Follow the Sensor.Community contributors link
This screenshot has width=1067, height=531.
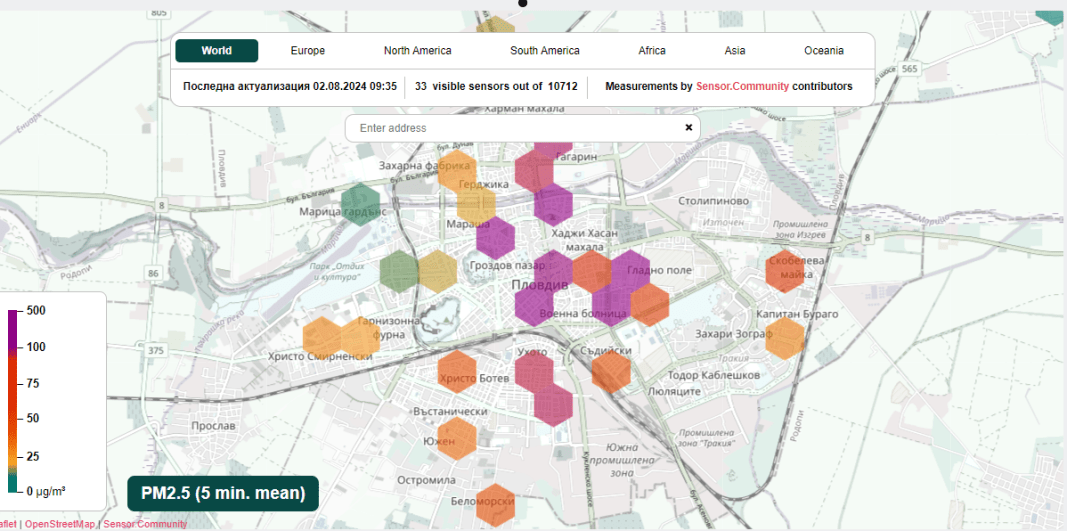[x=742, y=87]
